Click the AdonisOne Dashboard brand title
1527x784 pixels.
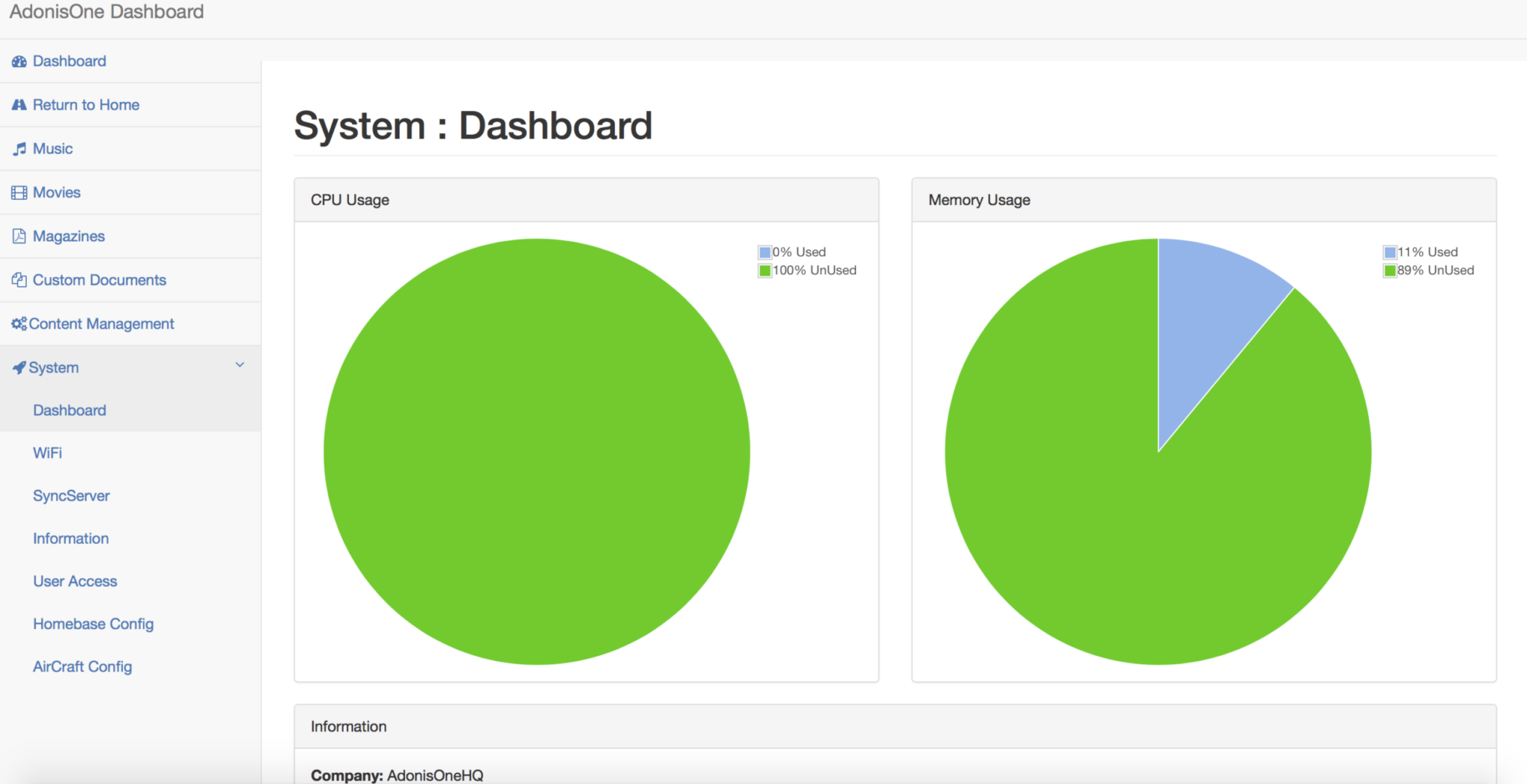[x=106, y=12]
